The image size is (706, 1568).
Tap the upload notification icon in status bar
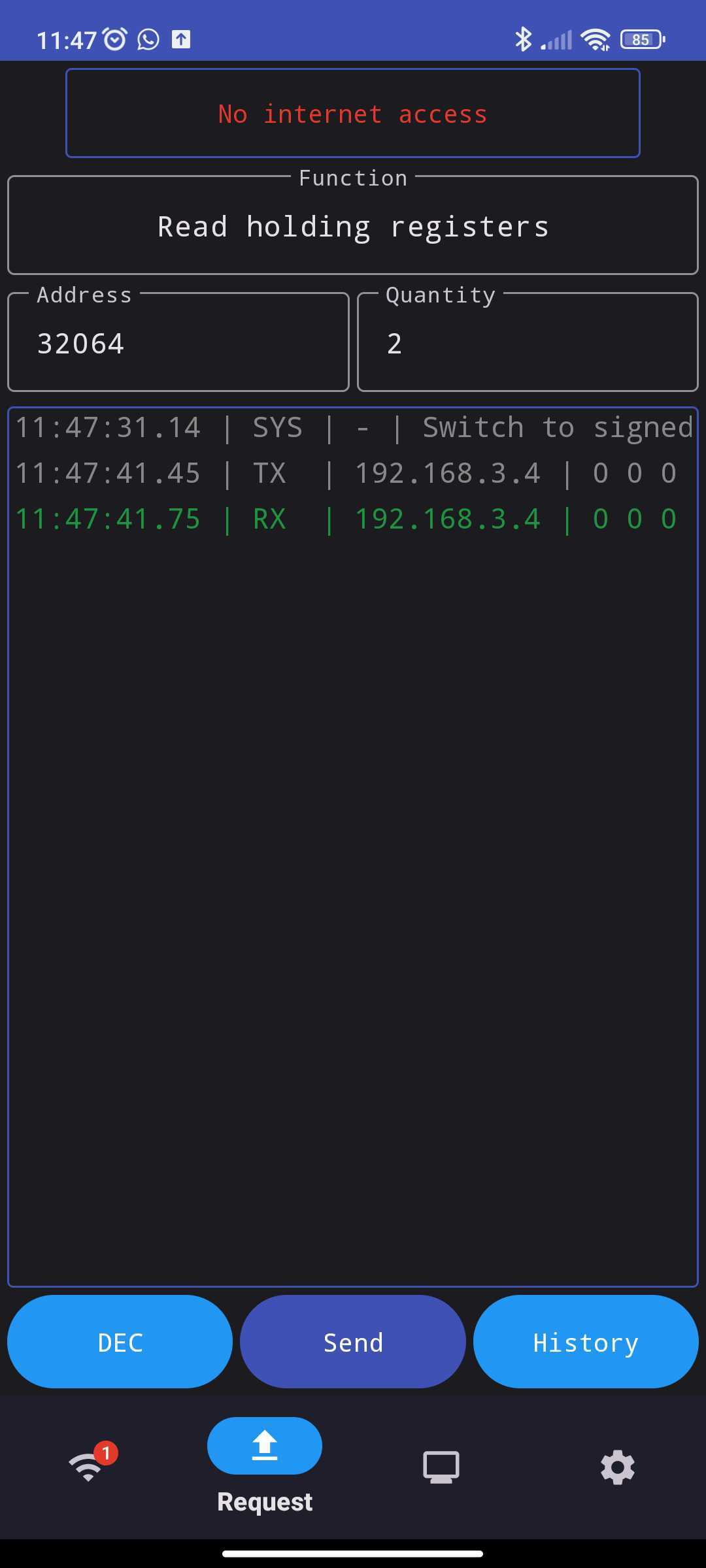(181, 39)
